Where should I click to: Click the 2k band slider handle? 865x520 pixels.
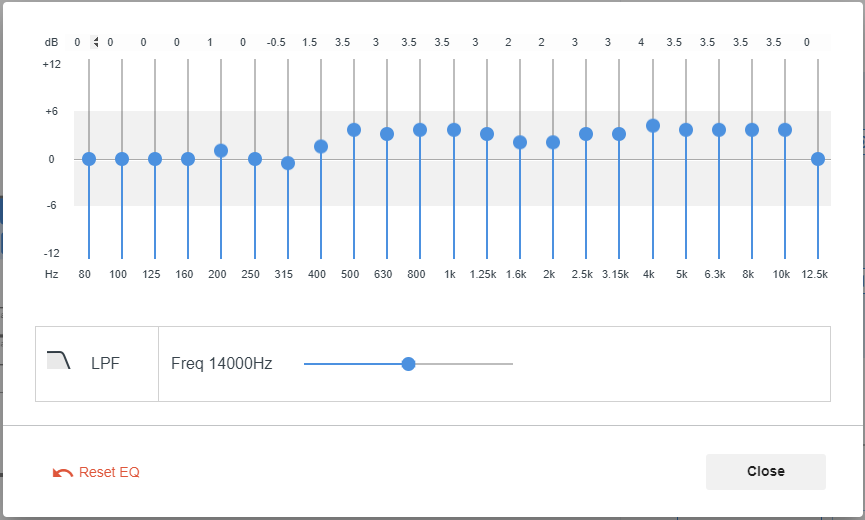point(553,142)
